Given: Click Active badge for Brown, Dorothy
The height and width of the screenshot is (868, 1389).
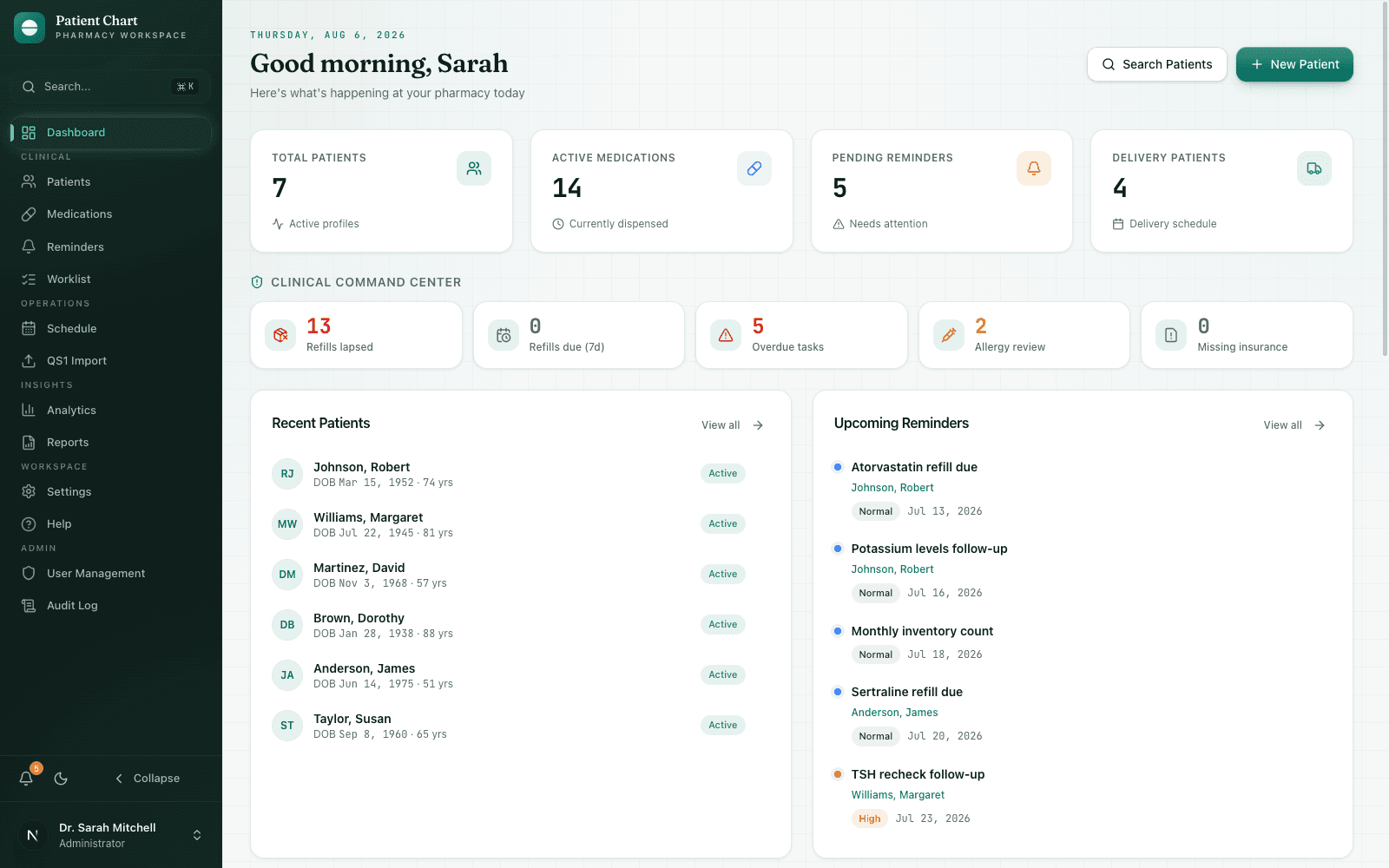Looking at the screenshot, I should 722,624.
